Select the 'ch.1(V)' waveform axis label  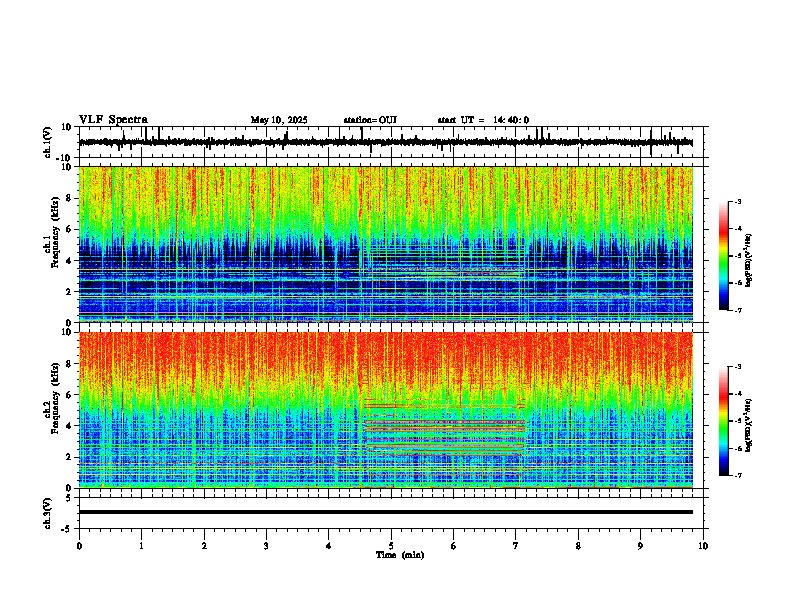click(48, 142)
